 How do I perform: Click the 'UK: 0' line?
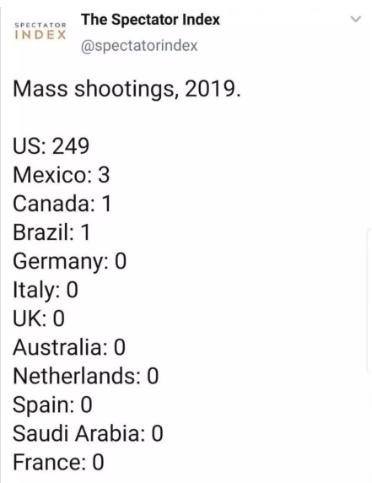(39, 318)
